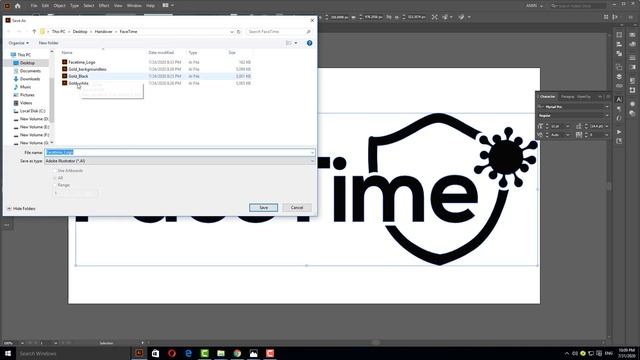This screenshot has height=360, width=640.
Task: Open the Photos app from taskbar
Action: [x=253, y=353]
